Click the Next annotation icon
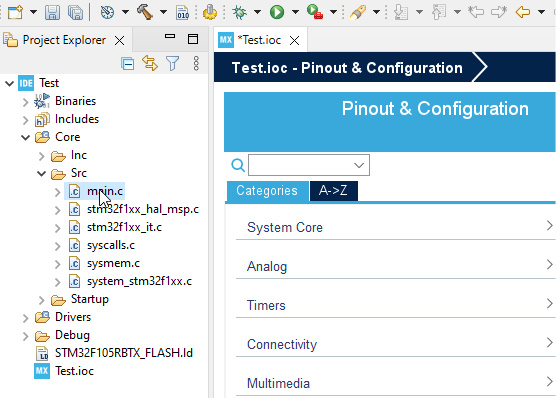Viewport: 556px width, 398px height. point(401,12)
